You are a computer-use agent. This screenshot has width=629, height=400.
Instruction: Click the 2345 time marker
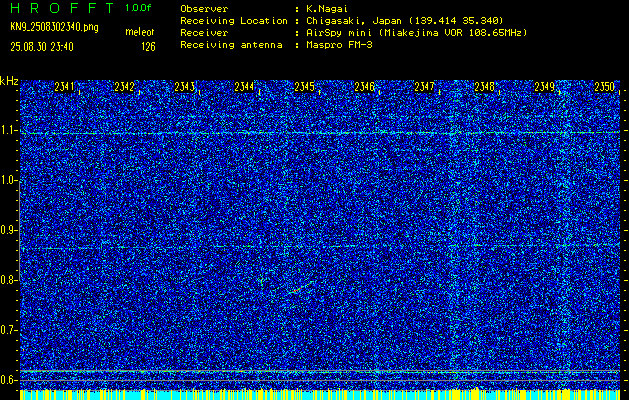pos(304,86)
